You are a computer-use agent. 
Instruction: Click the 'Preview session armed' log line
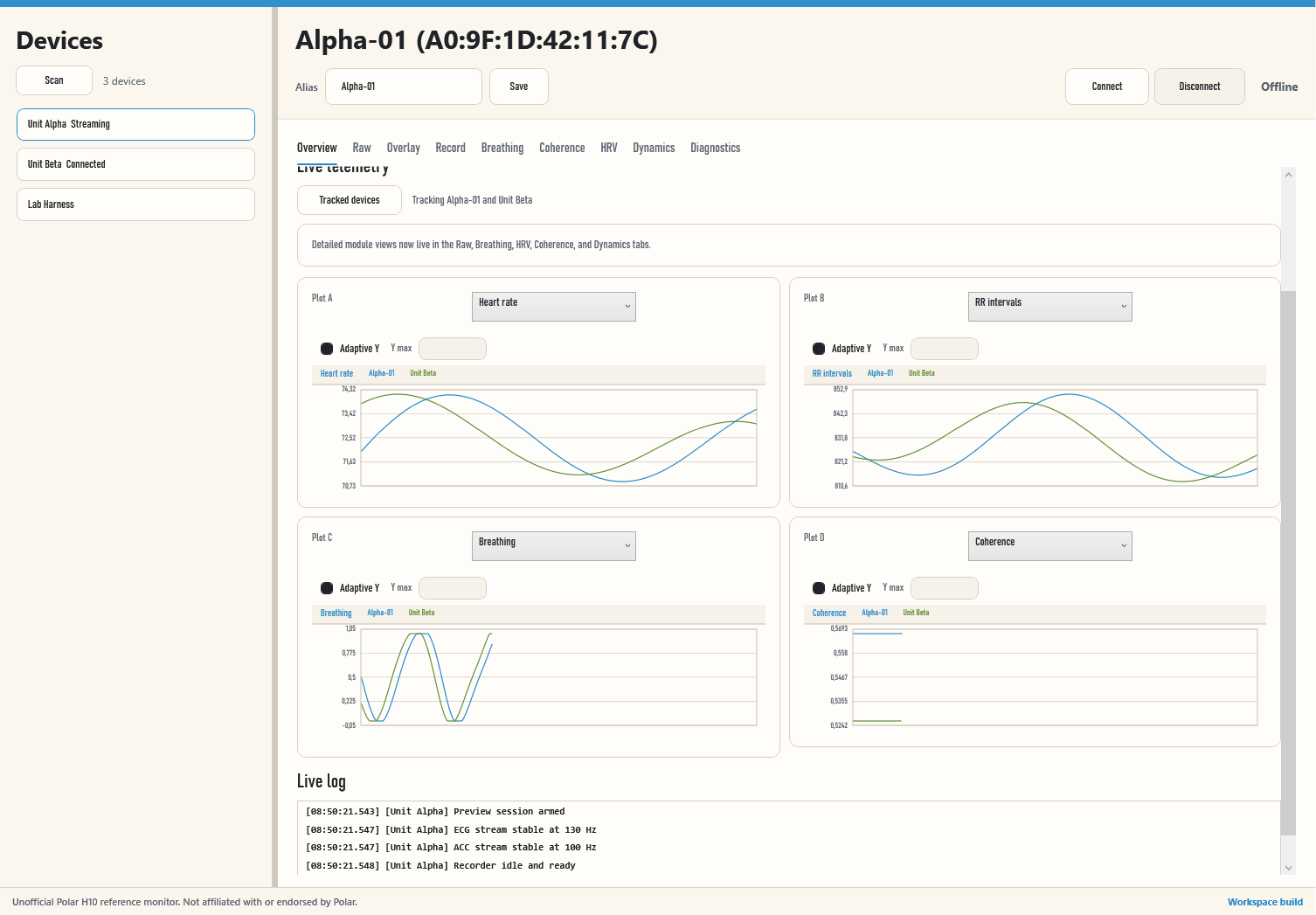[x=435, y=812]
